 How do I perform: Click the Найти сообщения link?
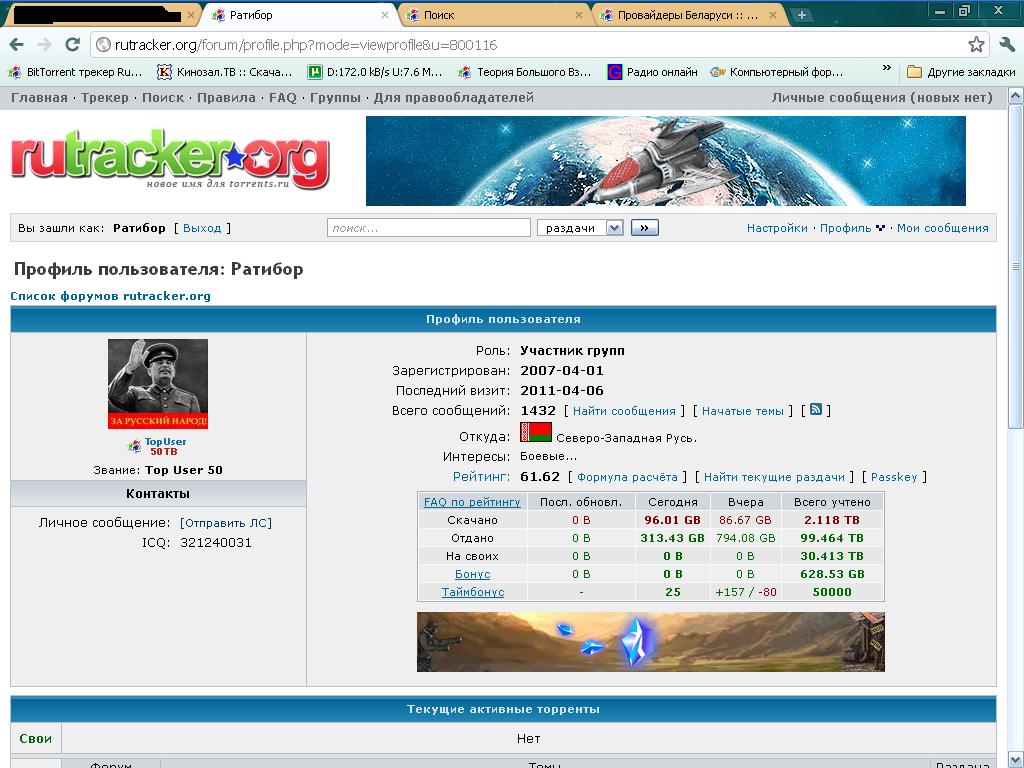624,411
